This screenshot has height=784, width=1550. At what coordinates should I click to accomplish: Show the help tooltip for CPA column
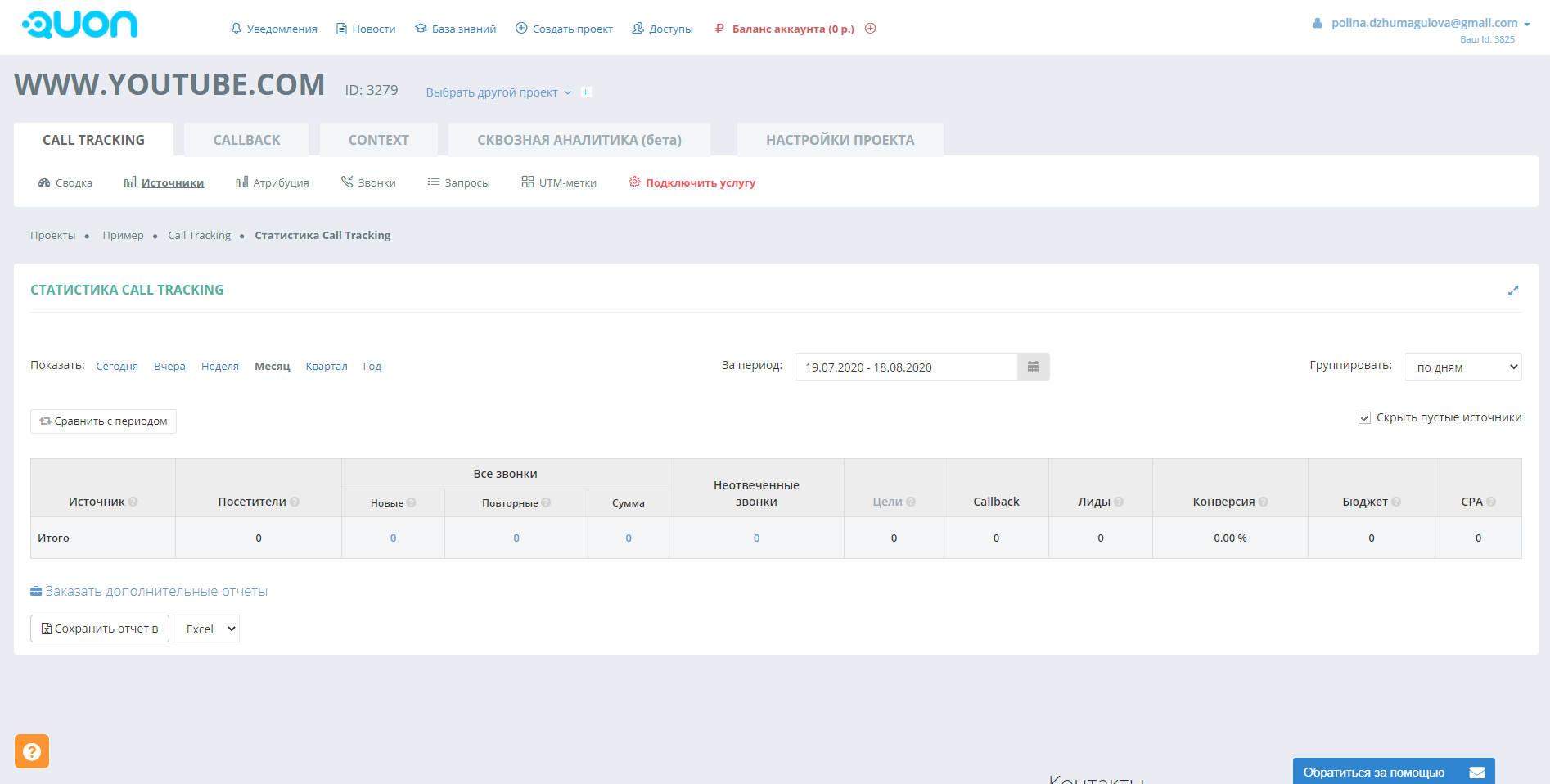click(1491, 502)
